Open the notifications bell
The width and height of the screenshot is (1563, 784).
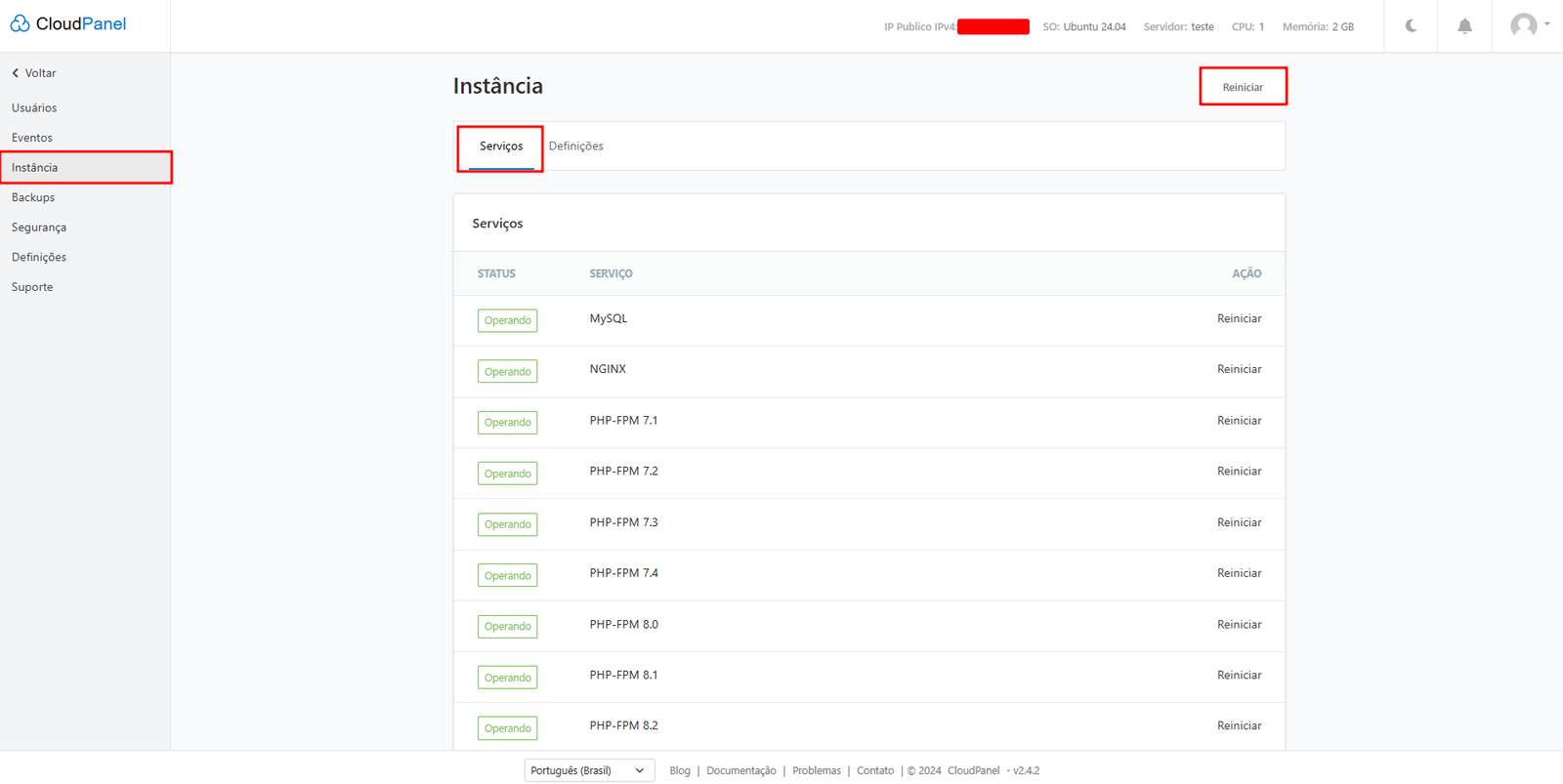1464,26
